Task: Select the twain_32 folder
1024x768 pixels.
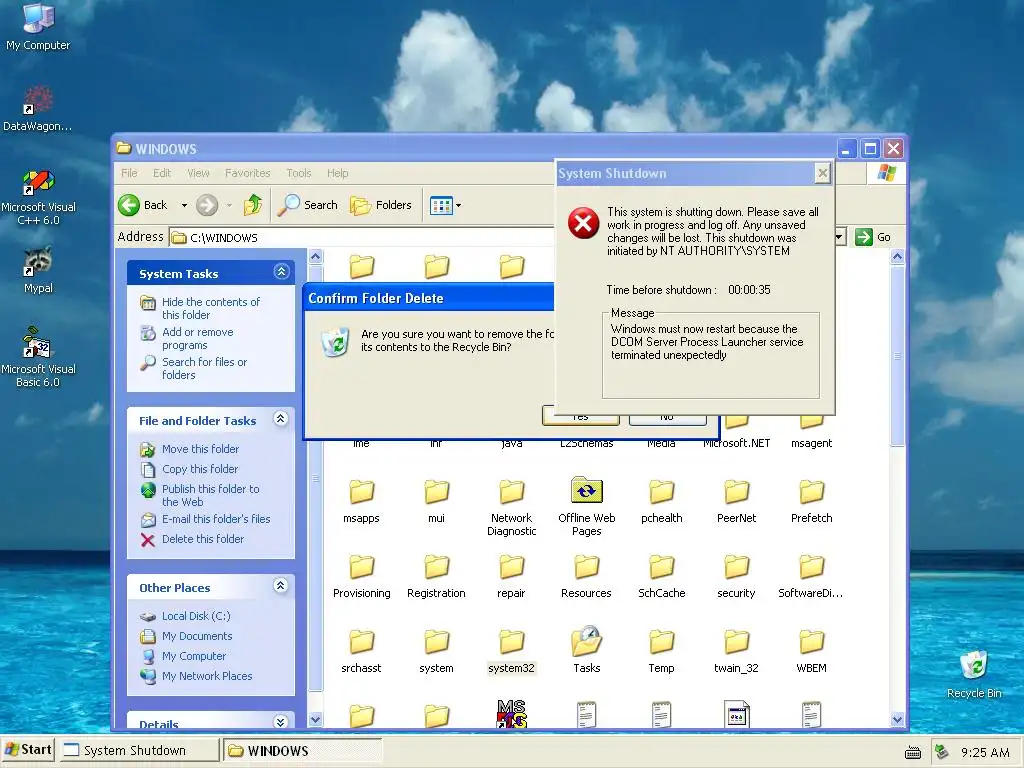Action: [x=736, y=651]
